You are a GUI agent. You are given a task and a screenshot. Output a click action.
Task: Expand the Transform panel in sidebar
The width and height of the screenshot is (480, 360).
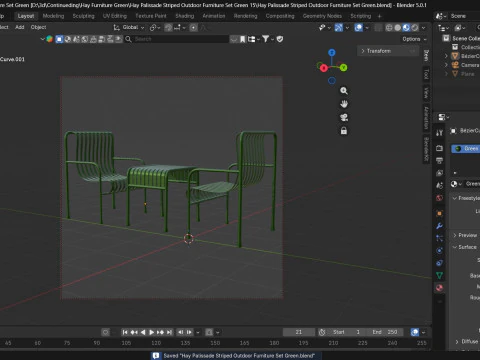[x=388, y=51]
